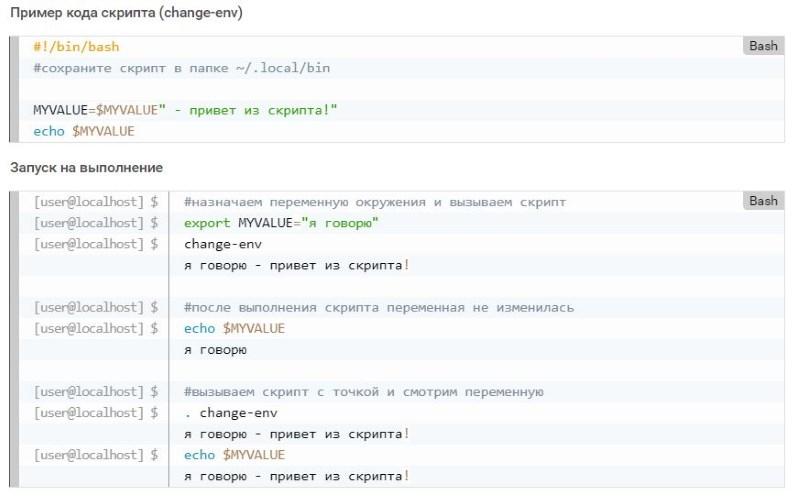Click first [user@localhost] $ prompt
Screen dimensions: 800x497
96,202
